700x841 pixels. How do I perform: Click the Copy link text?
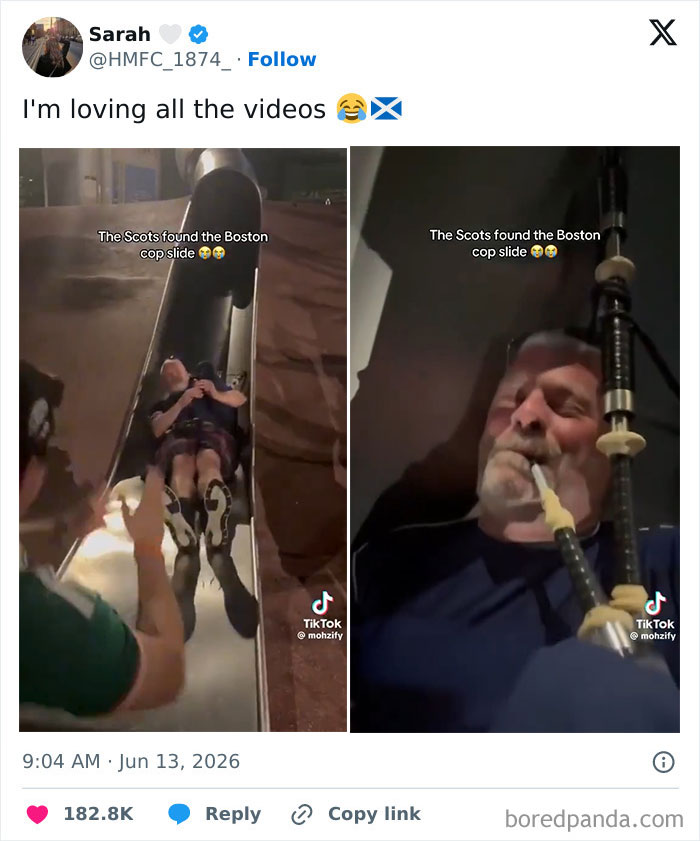(x=374, y=814)
